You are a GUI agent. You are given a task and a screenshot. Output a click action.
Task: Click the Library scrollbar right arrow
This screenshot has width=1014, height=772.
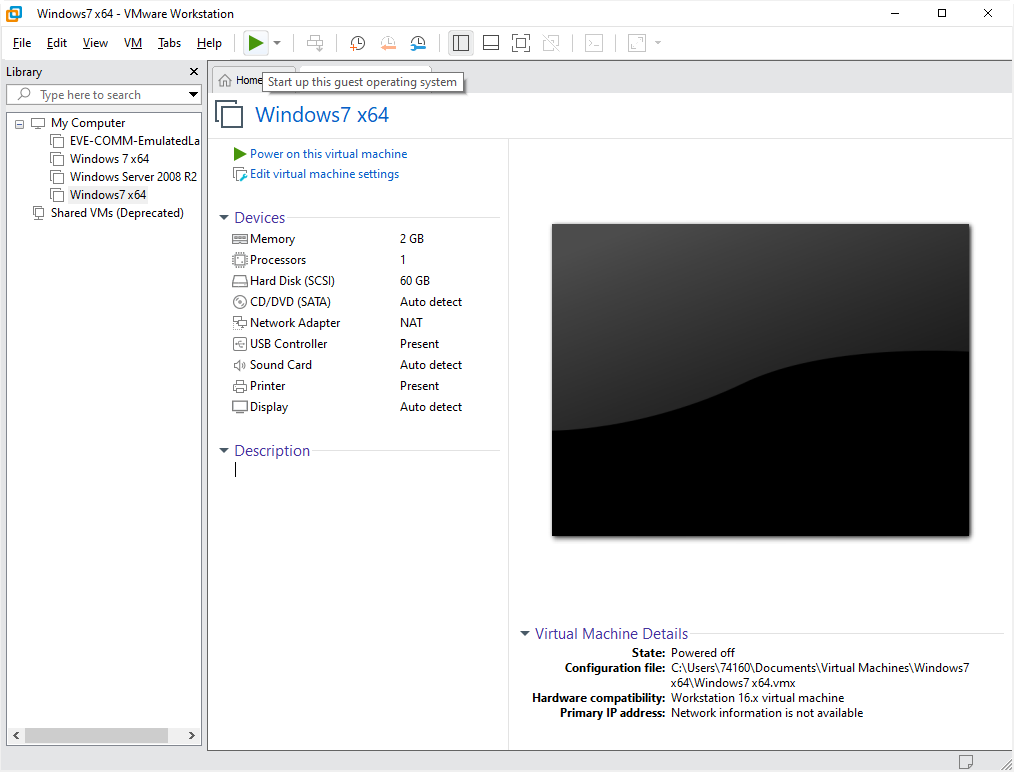191,735
